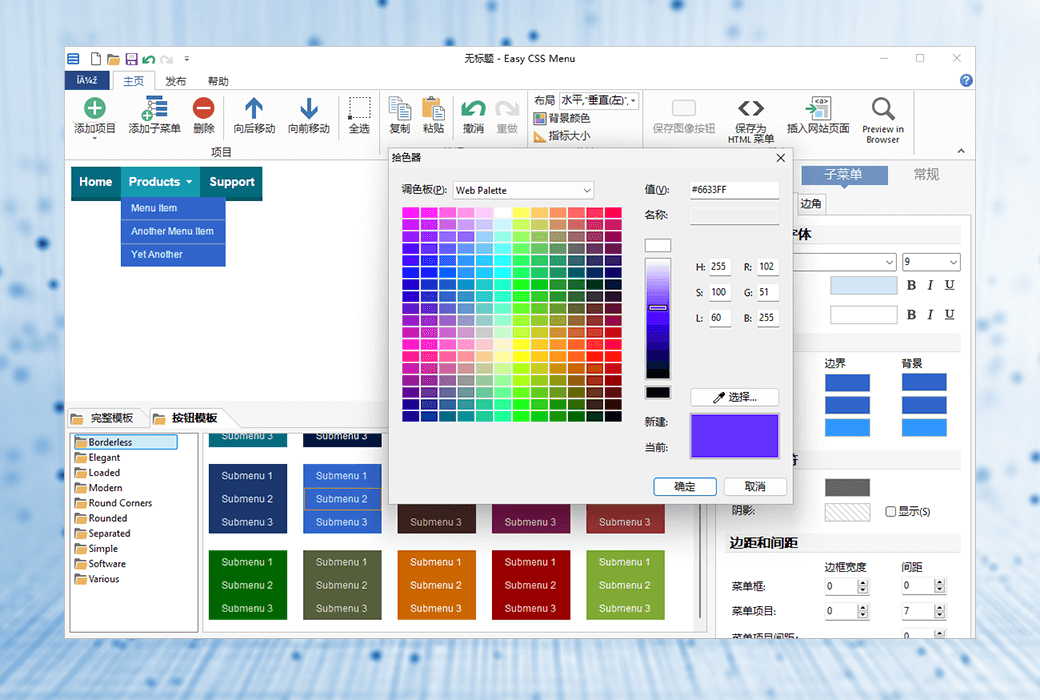Select the Software template folder

tap(100, 564)
